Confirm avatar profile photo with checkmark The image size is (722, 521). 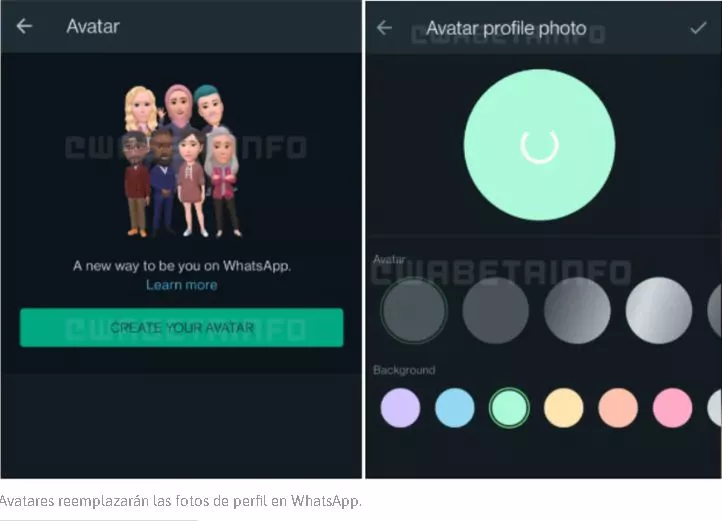(x=698, y=28)
